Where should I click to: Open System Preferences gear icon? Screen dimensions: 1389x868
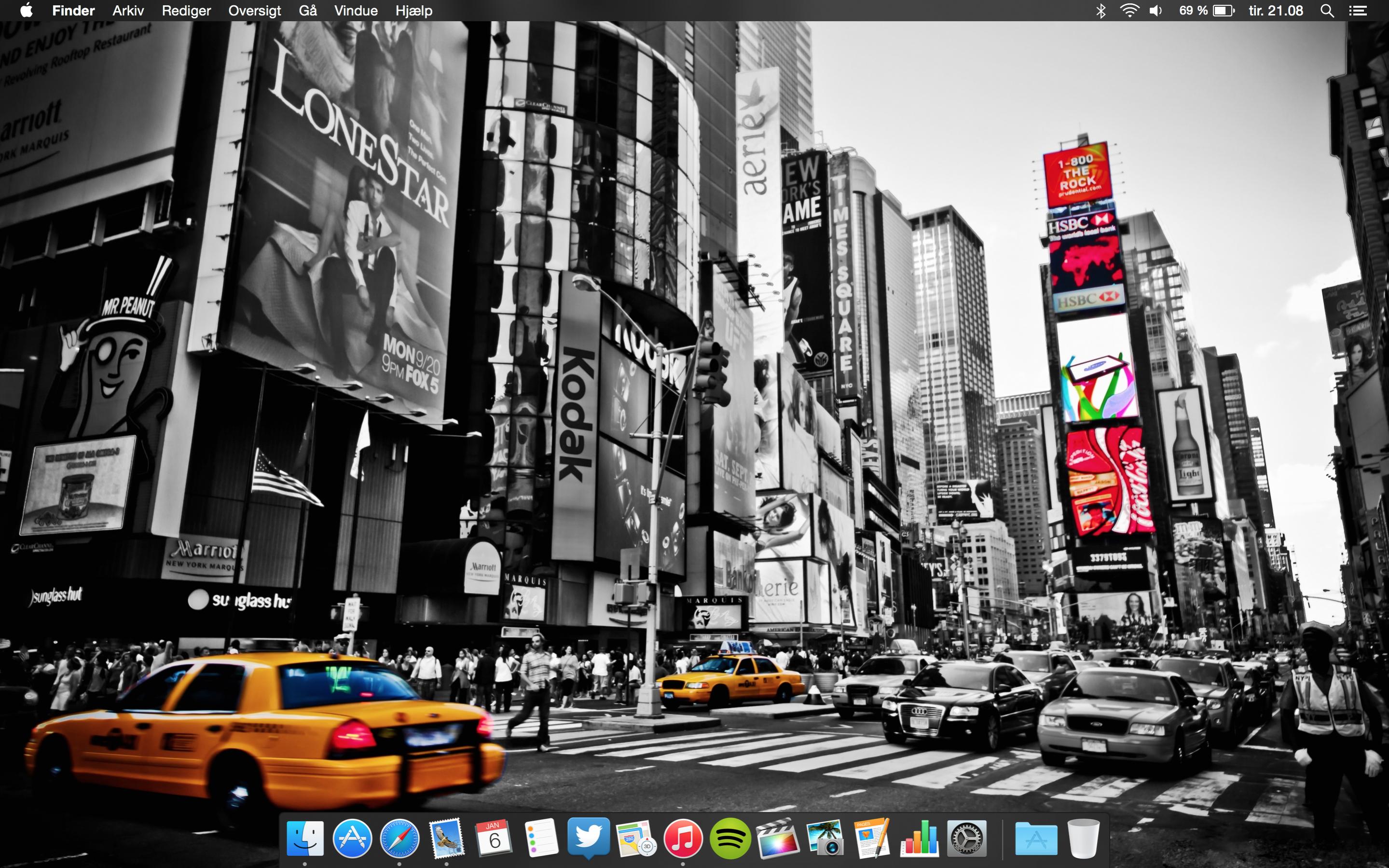[x=966, y=839]
